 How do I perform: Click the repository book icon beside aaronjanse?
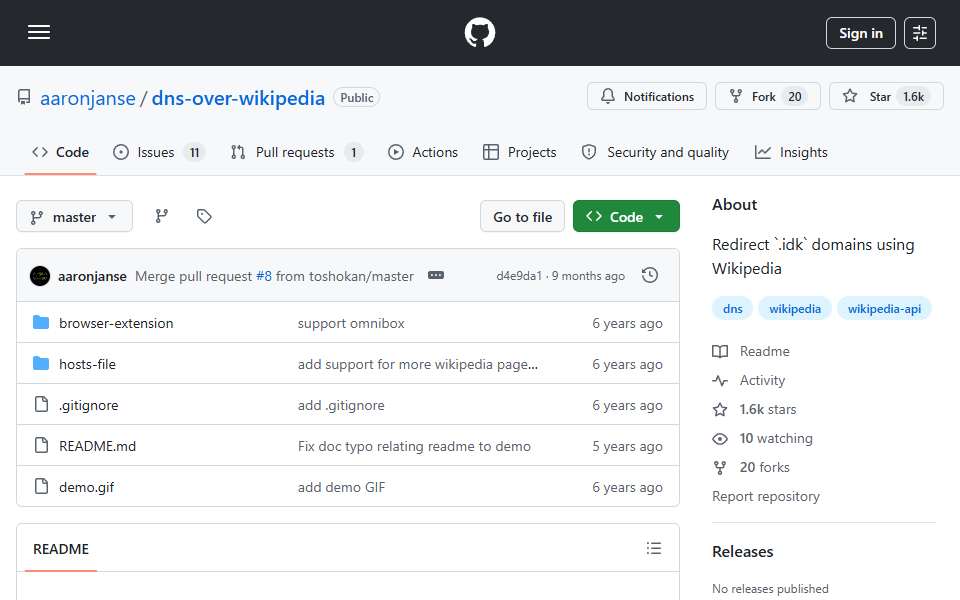(24, 97)
